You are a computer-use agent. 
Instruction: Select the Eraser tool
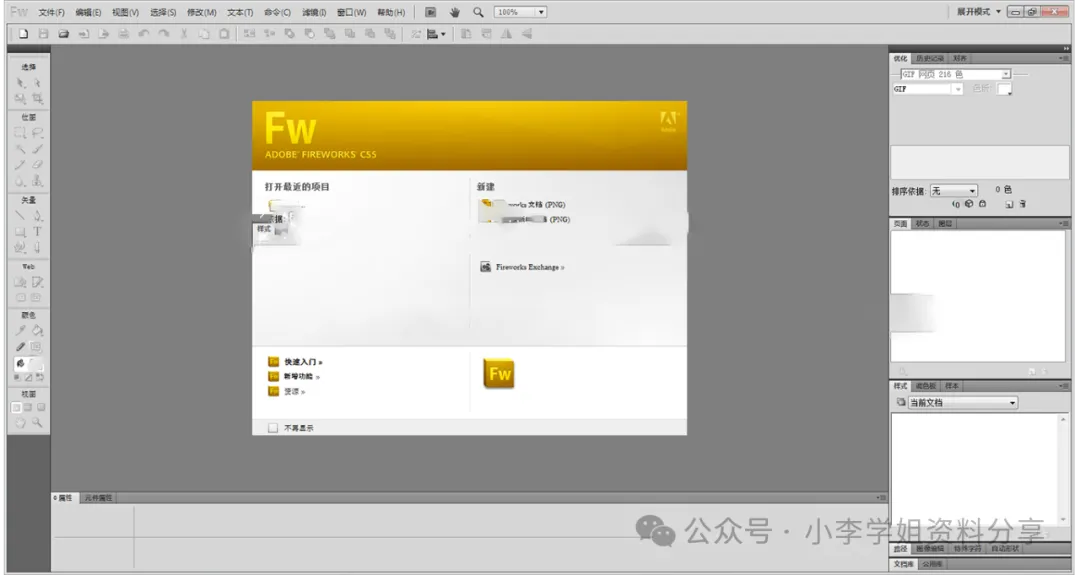[x=37, y=165]
